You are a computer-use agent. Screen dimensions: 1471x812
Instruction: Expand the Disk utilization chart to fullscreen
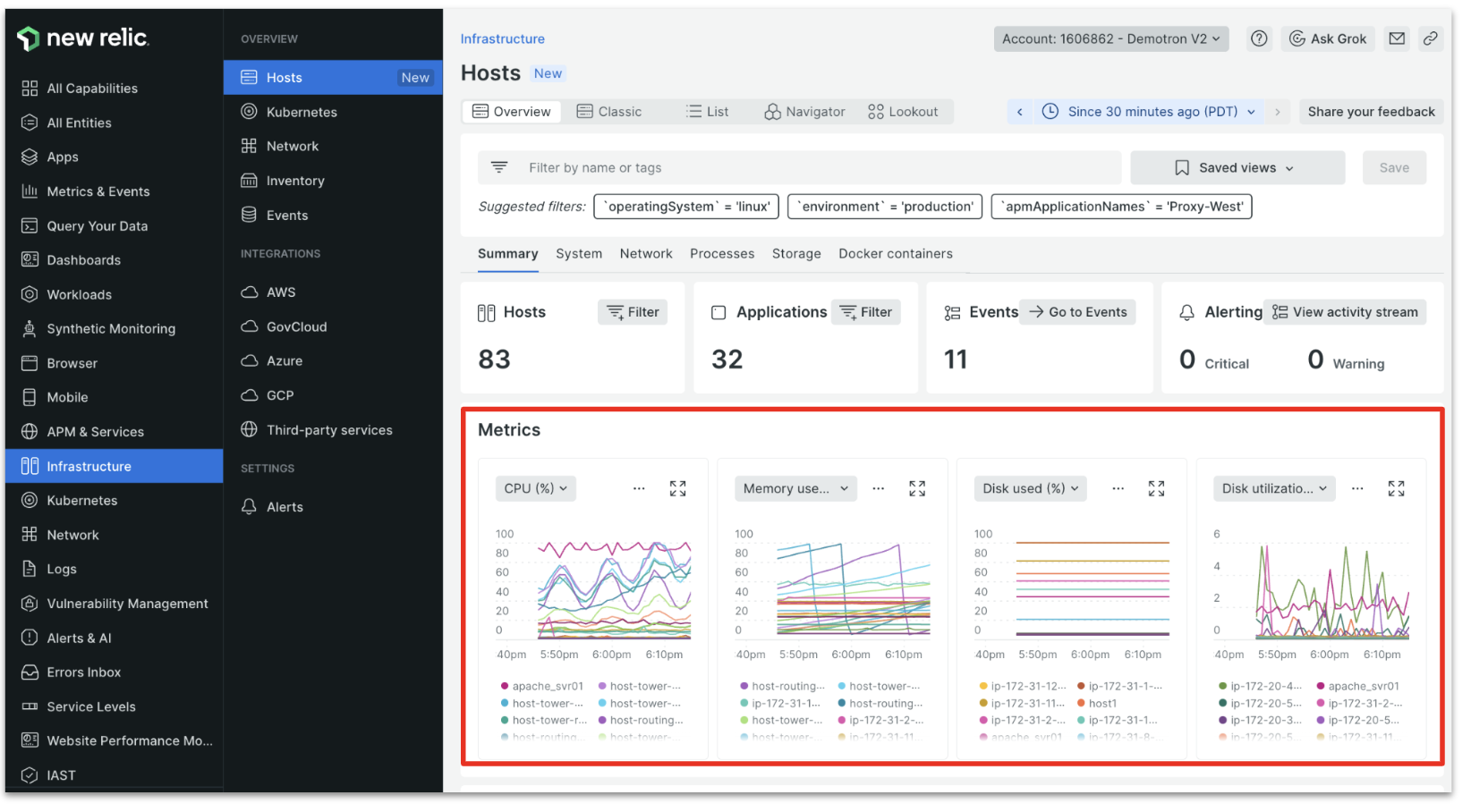click(x=1396, y=488)
